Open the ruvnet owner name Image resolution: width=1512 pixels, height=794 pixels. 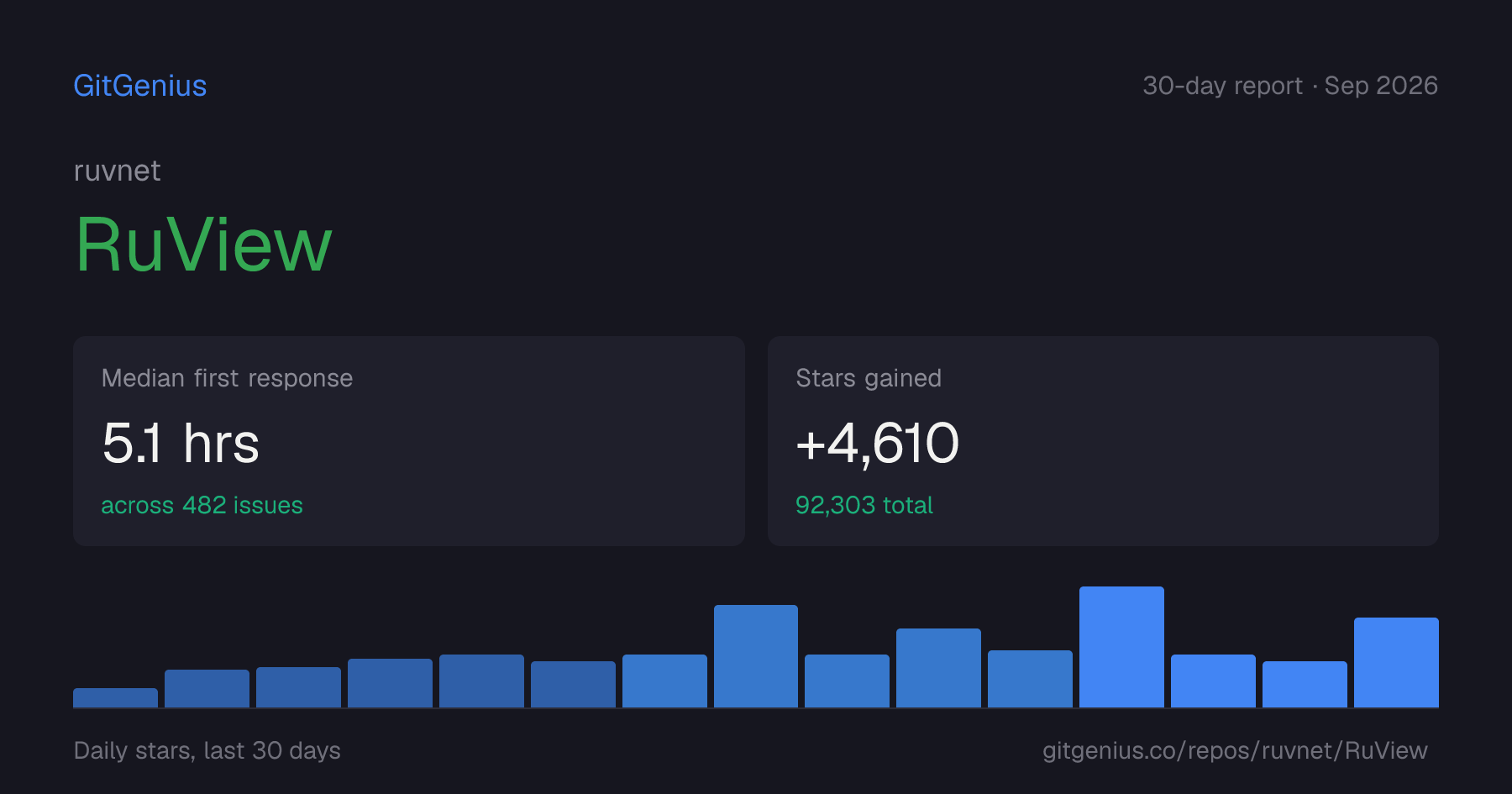[x=118, y=171]
